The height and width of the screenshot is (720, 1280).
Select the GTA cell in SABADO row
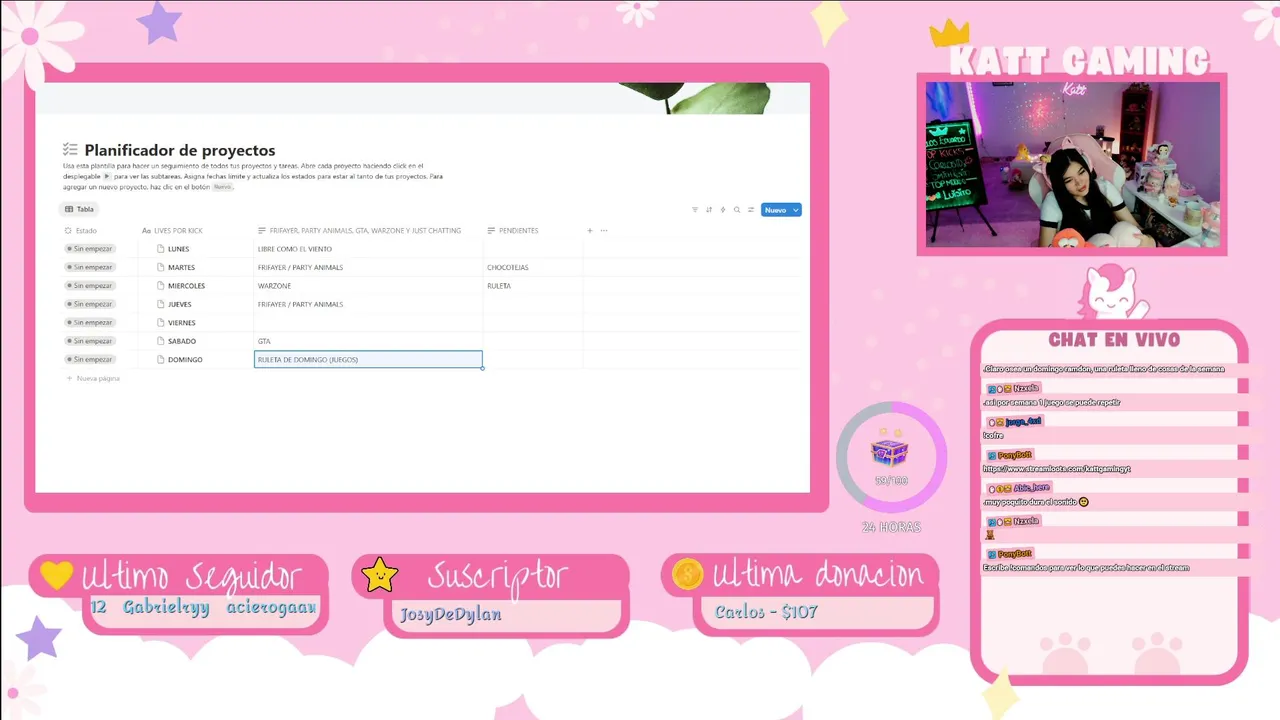point(369,341)
